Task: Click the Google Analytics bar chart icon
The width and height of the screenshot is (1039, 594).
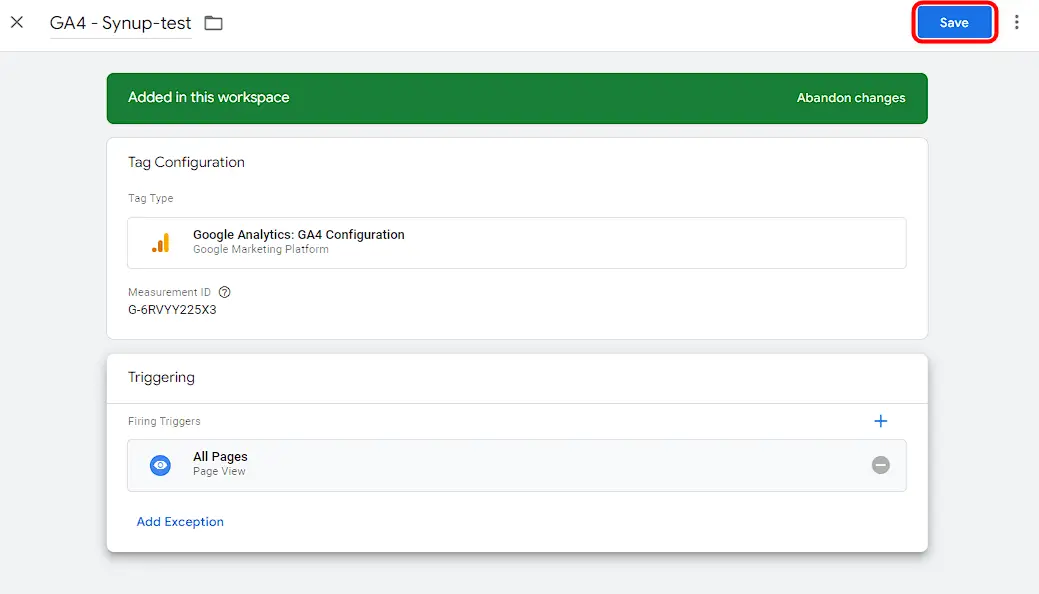Action: tap(160, 243)
